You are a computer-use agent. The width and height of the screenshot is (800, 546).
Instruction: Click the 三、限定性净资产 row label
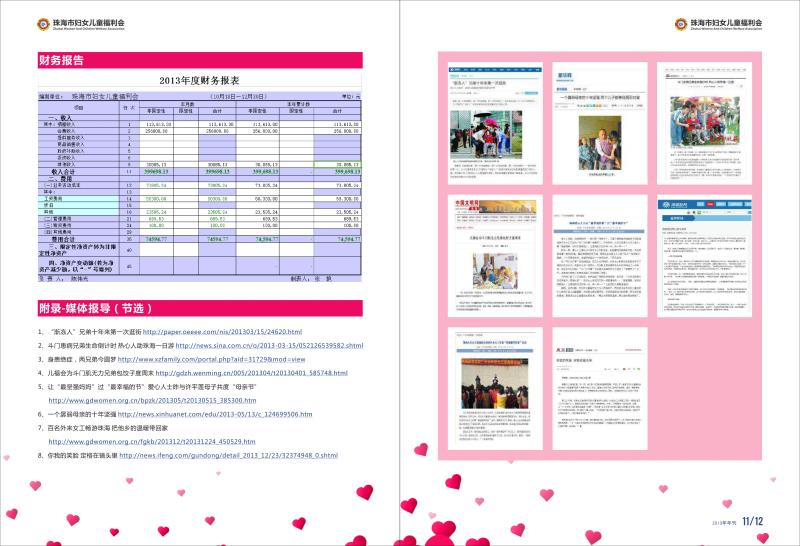(x=78, y=250)
